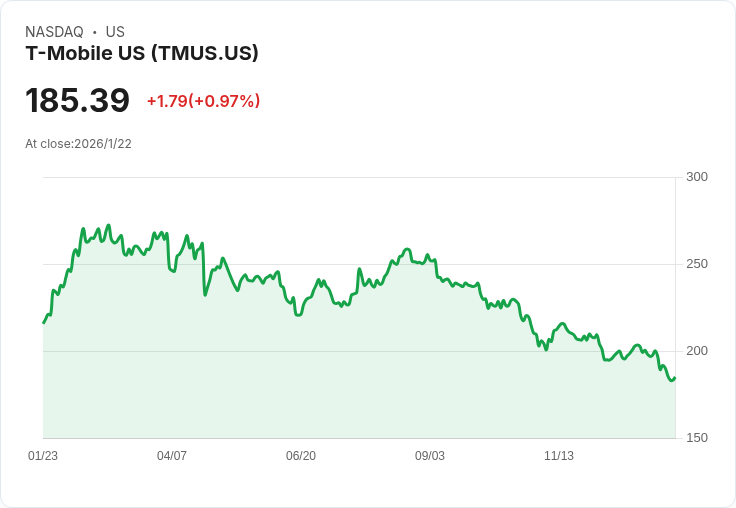Viewport: 736px width, 508px height.
Task: Click the chart line's highest peak
Action: pyautogui.click(x=108, y=226)
